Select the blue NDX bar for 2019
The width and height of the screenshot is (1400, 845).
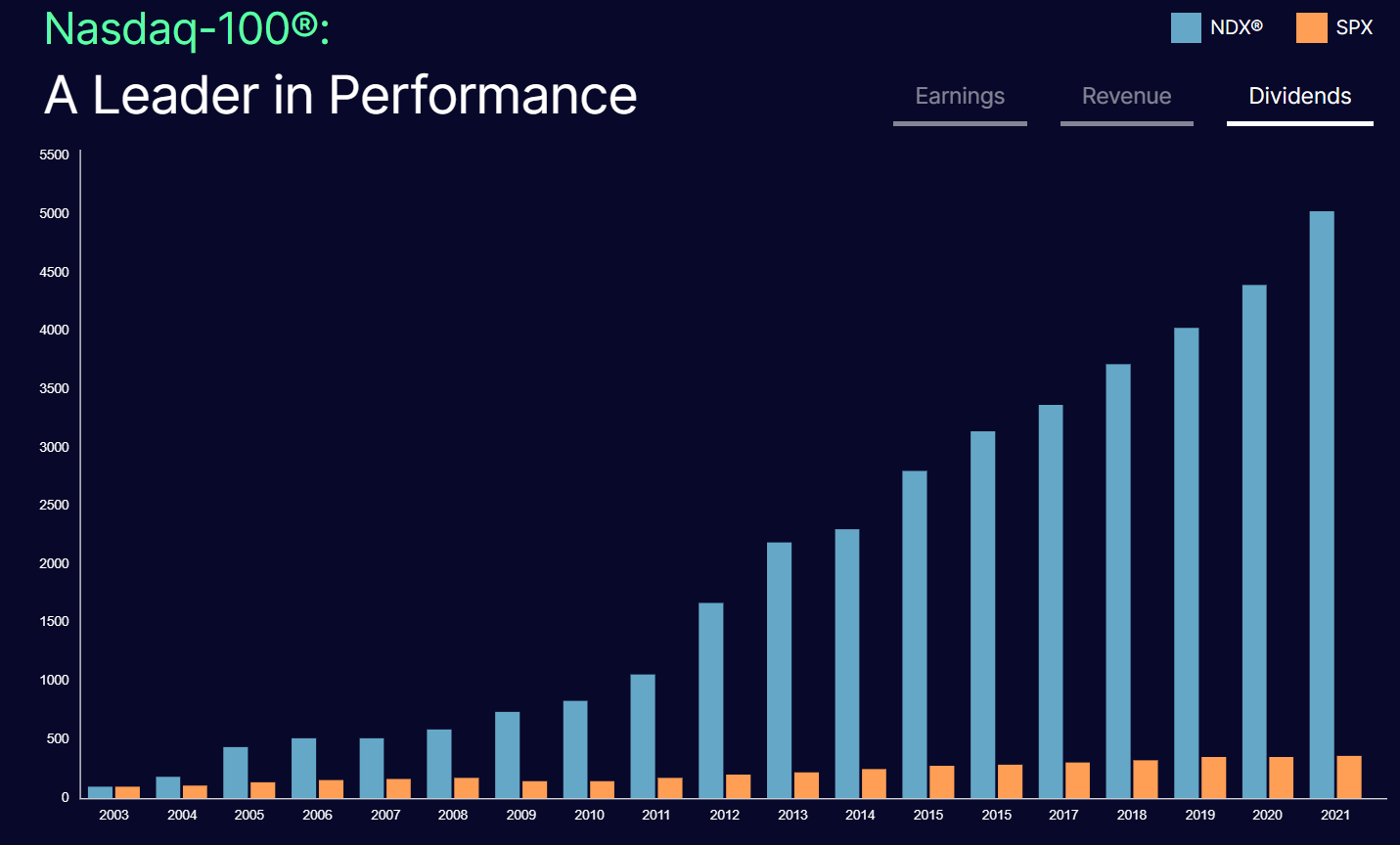click(1187, 562)
